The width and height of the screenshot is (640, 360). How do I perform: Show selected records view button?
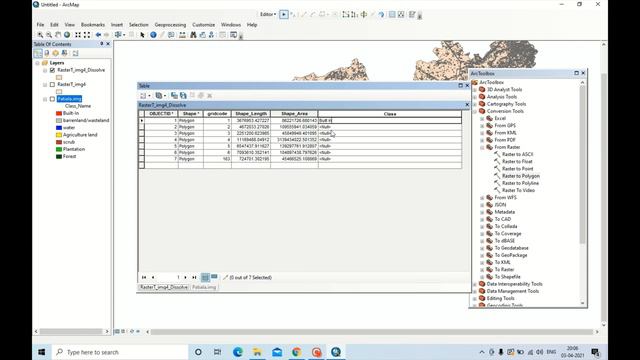point(214,277)
